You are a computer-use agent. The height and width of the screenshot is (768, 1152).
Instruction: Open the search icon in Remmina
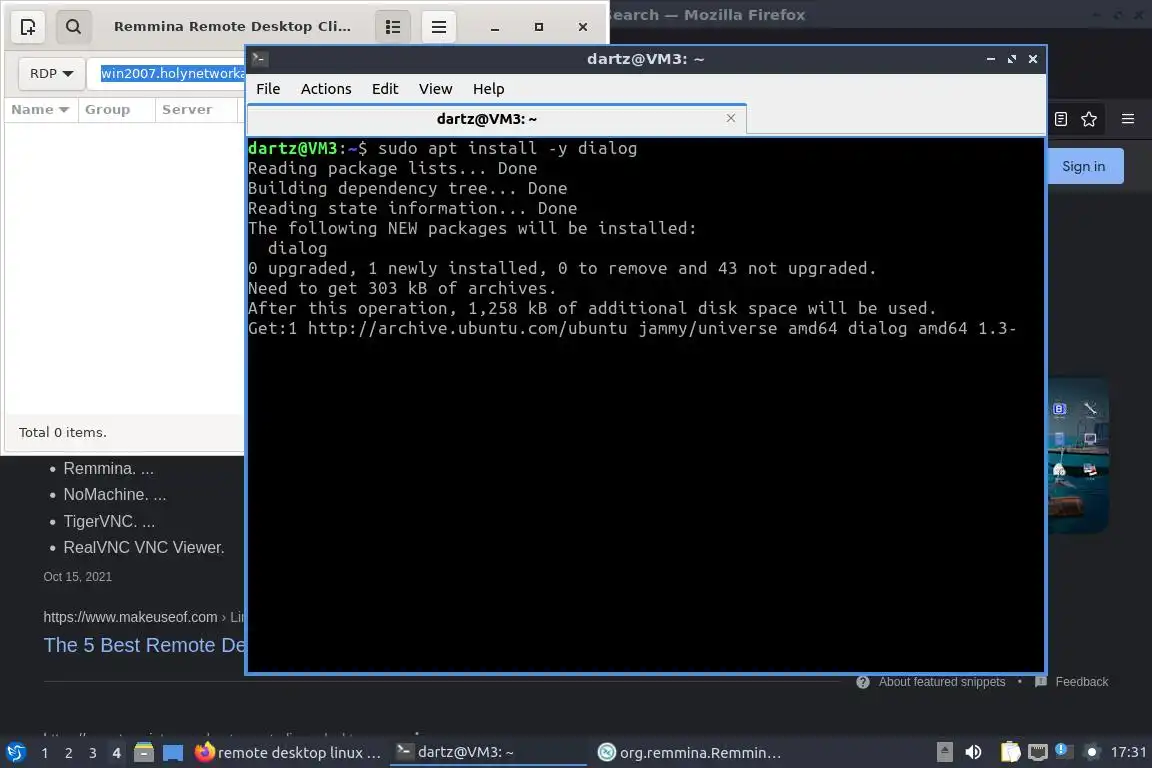pos(73,26)
